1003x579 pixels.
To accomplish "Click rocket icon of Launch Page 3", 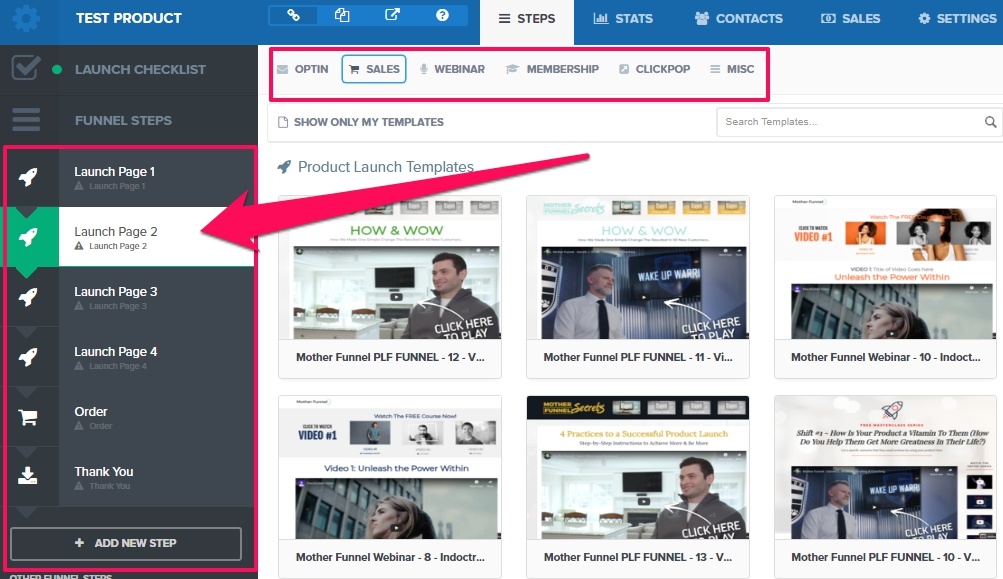I will click(28, 297).
